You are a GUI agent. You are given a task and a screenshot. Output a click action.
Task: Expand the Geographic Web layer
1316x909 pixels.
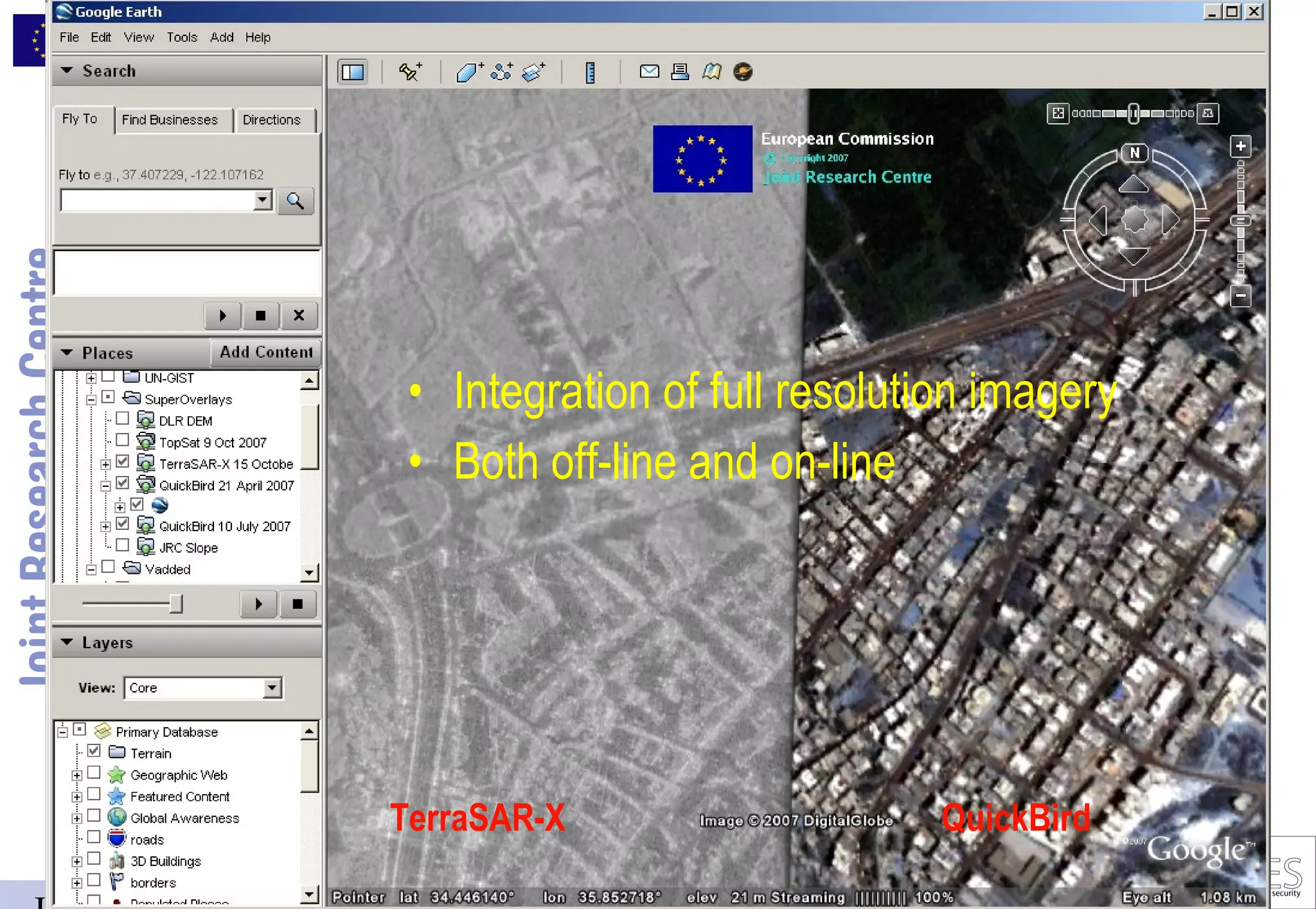(x=76, y=775)
